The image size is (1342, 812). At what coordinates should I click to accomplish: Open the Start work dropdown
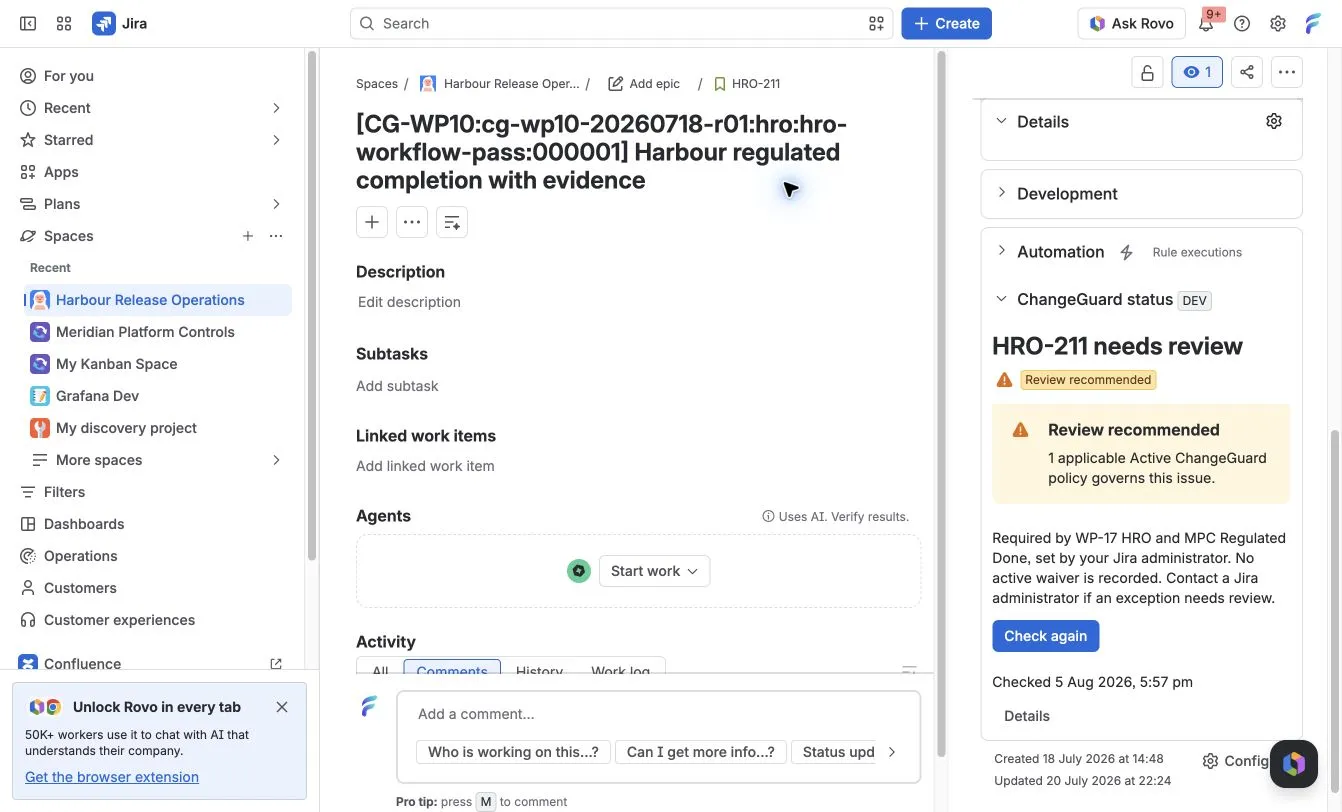[654, 571]
